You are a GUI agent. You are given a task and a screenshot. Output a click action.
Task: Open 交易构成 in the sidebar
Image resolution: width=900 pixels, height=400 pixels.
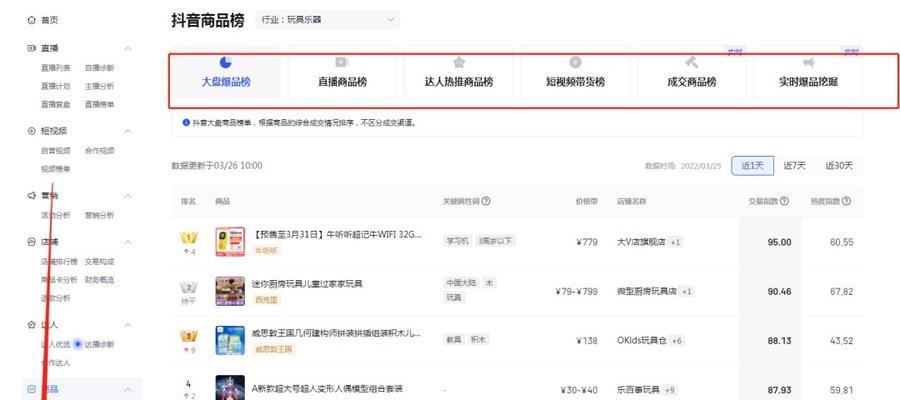click(x=100, y=262)
